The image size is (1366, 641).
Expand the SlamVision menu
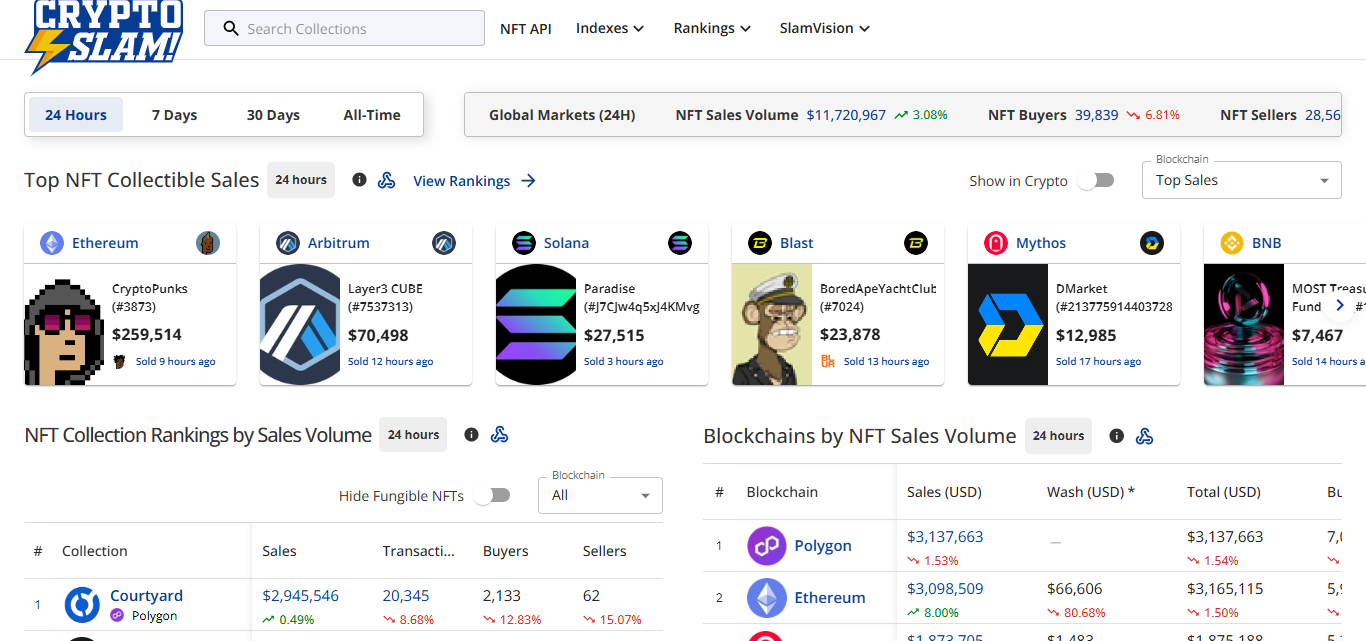pos(825,28)
